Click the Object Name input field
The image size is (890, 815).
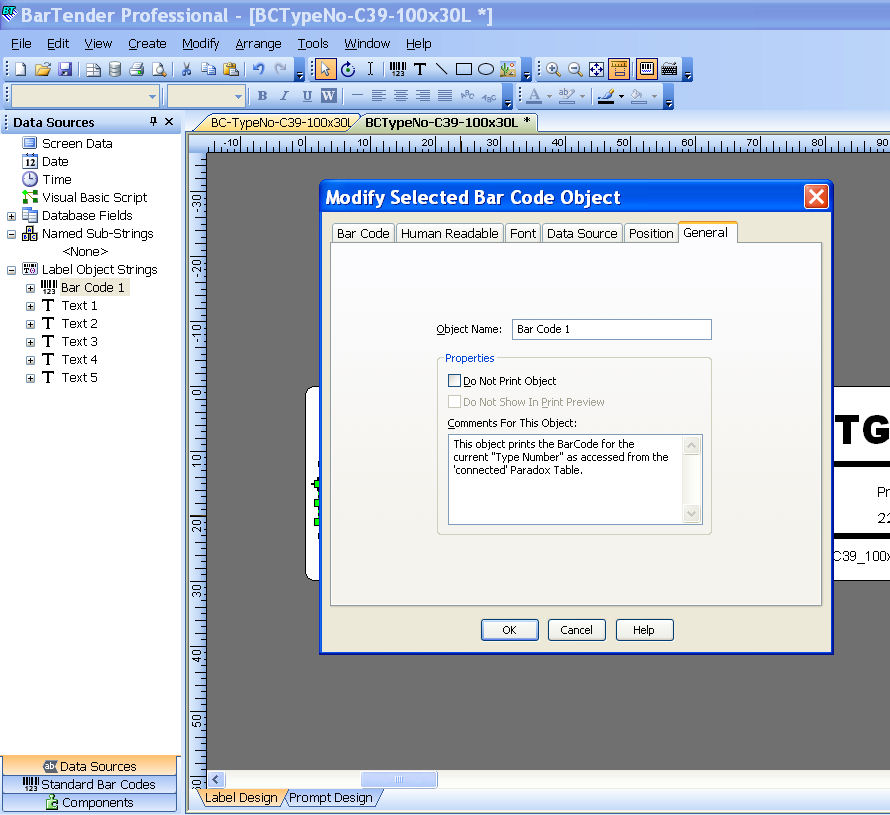(x=611, y=329)
